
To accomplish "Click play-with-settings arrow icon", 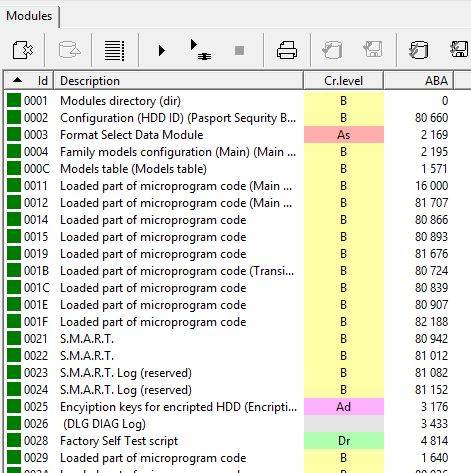I will (200, 50).
